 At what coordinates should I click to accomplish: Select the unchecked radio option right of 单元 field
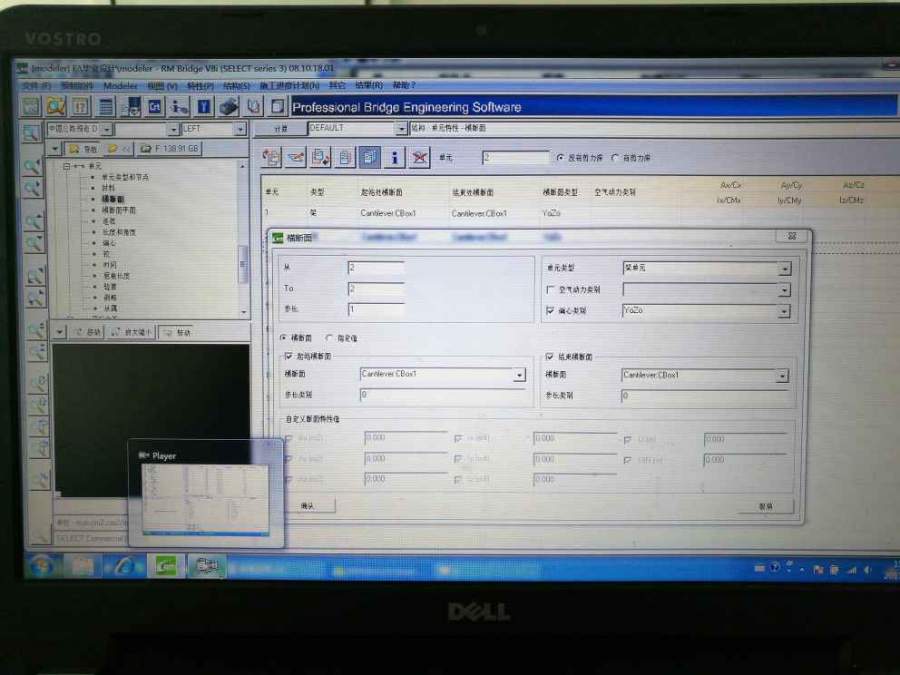615,157
